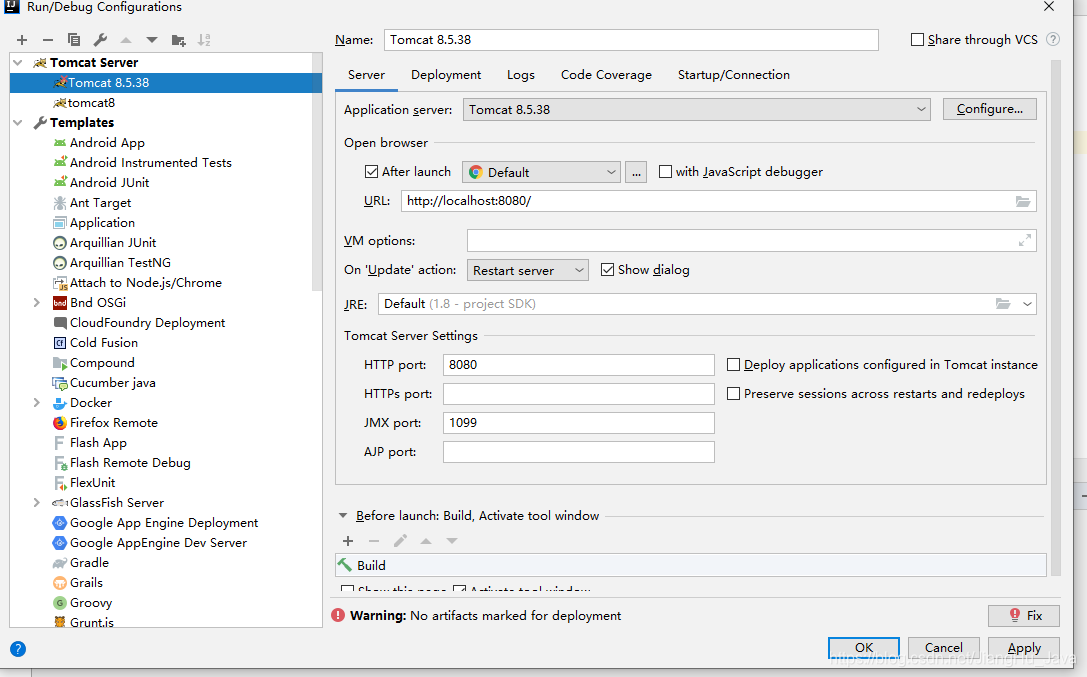1087x677 pixels.
Task: Collapse Tomcat Server tree node
Action: (18, 62)
